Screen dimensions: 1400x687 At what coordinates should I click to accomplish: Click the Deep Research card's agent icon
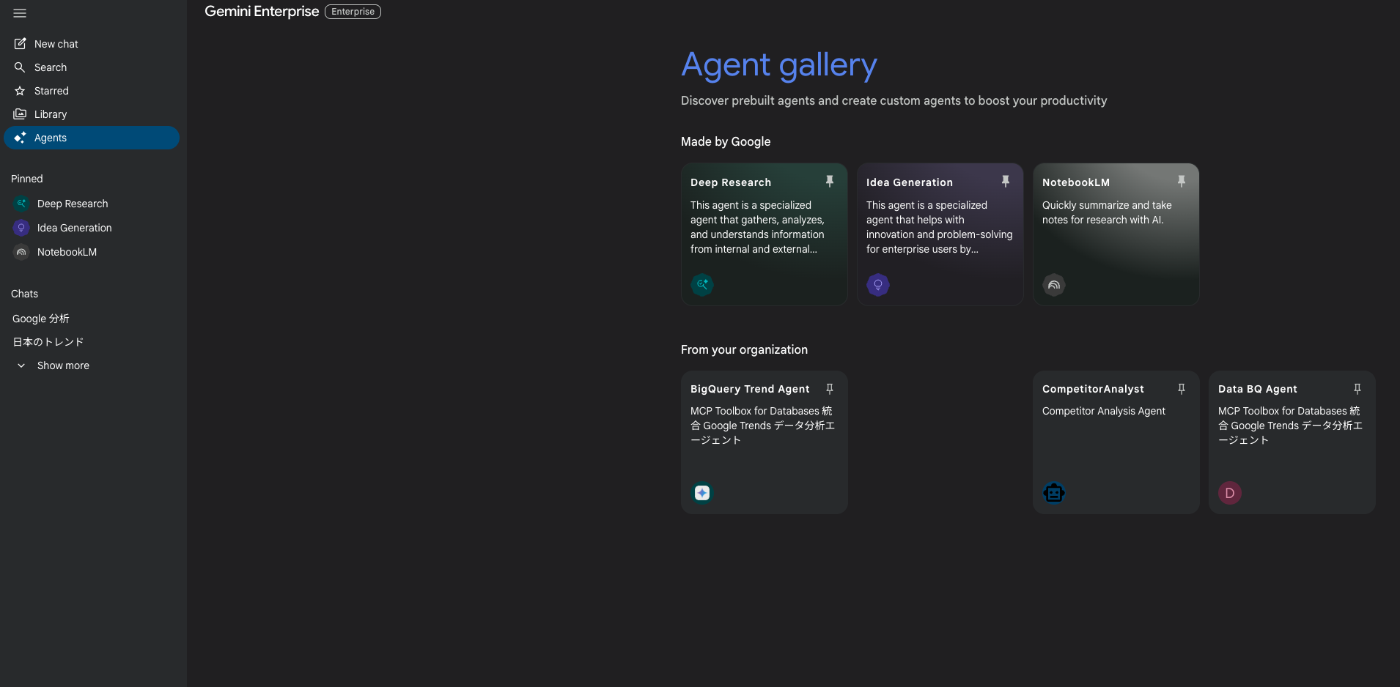tap(702, 285)
